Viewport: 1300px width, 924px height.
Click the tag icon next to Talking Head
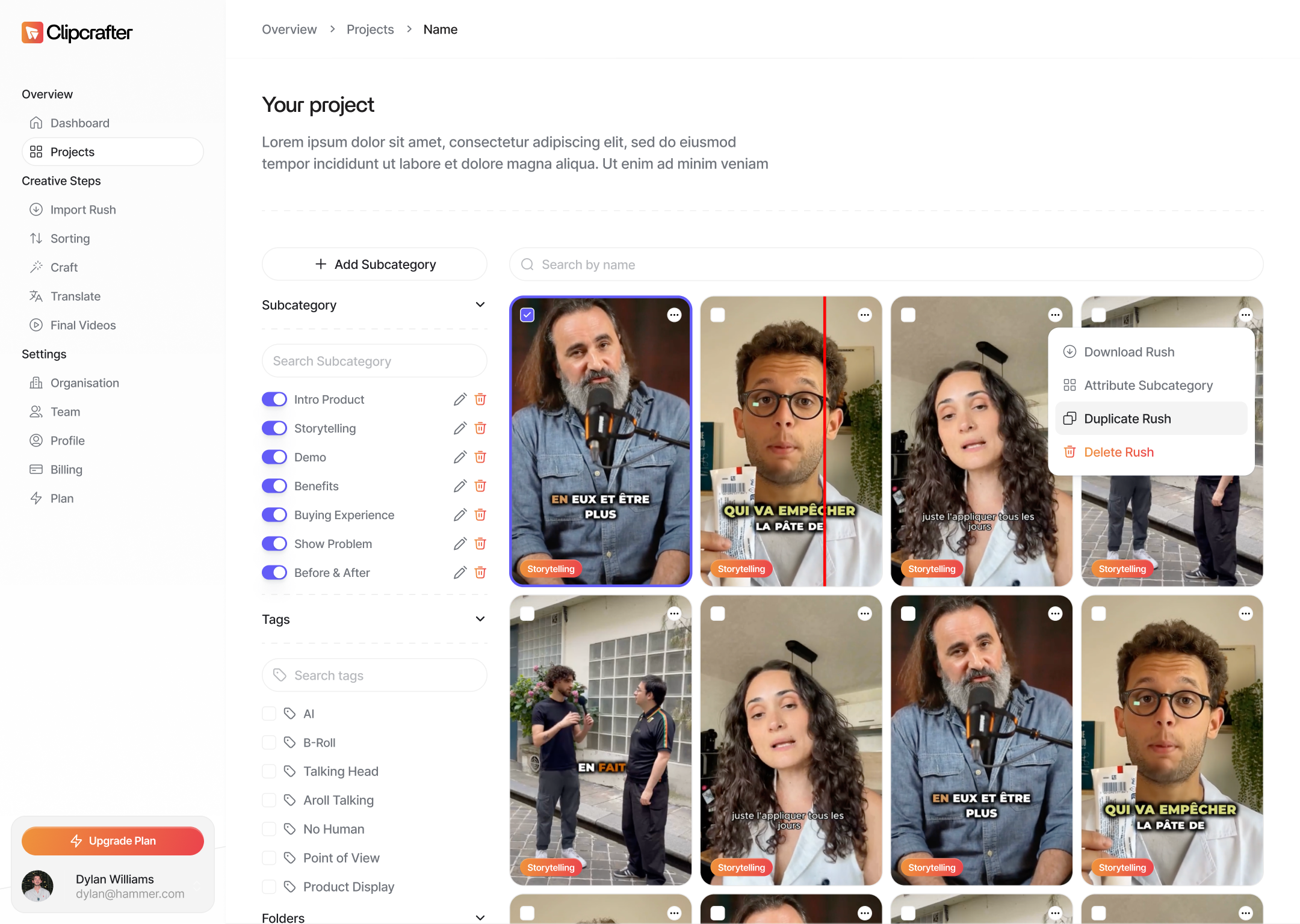289,771
